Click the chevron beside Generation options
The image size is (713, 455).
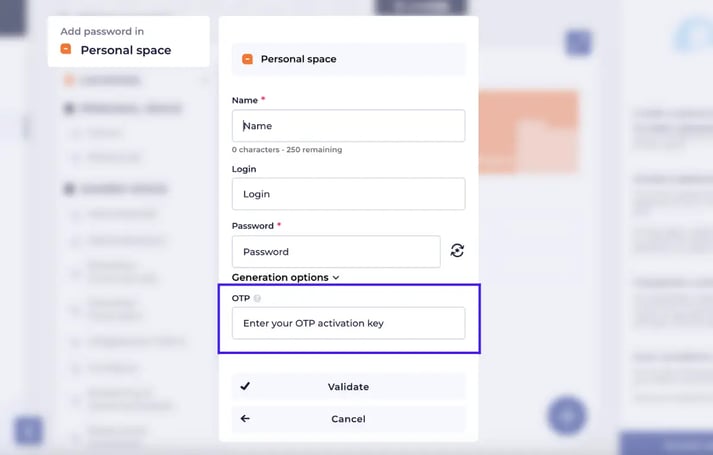tap(336, 278)
